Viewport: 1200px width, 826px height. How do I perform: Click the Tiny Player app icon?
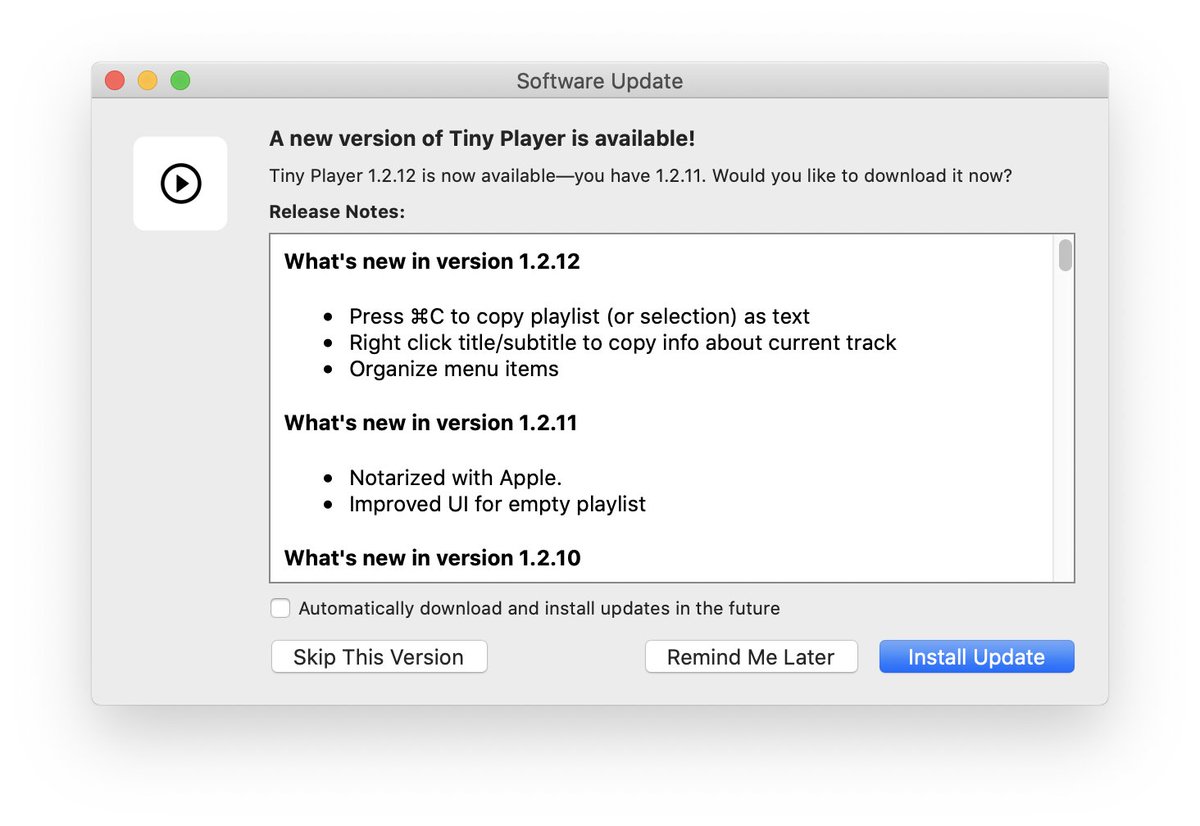[180, 184]
